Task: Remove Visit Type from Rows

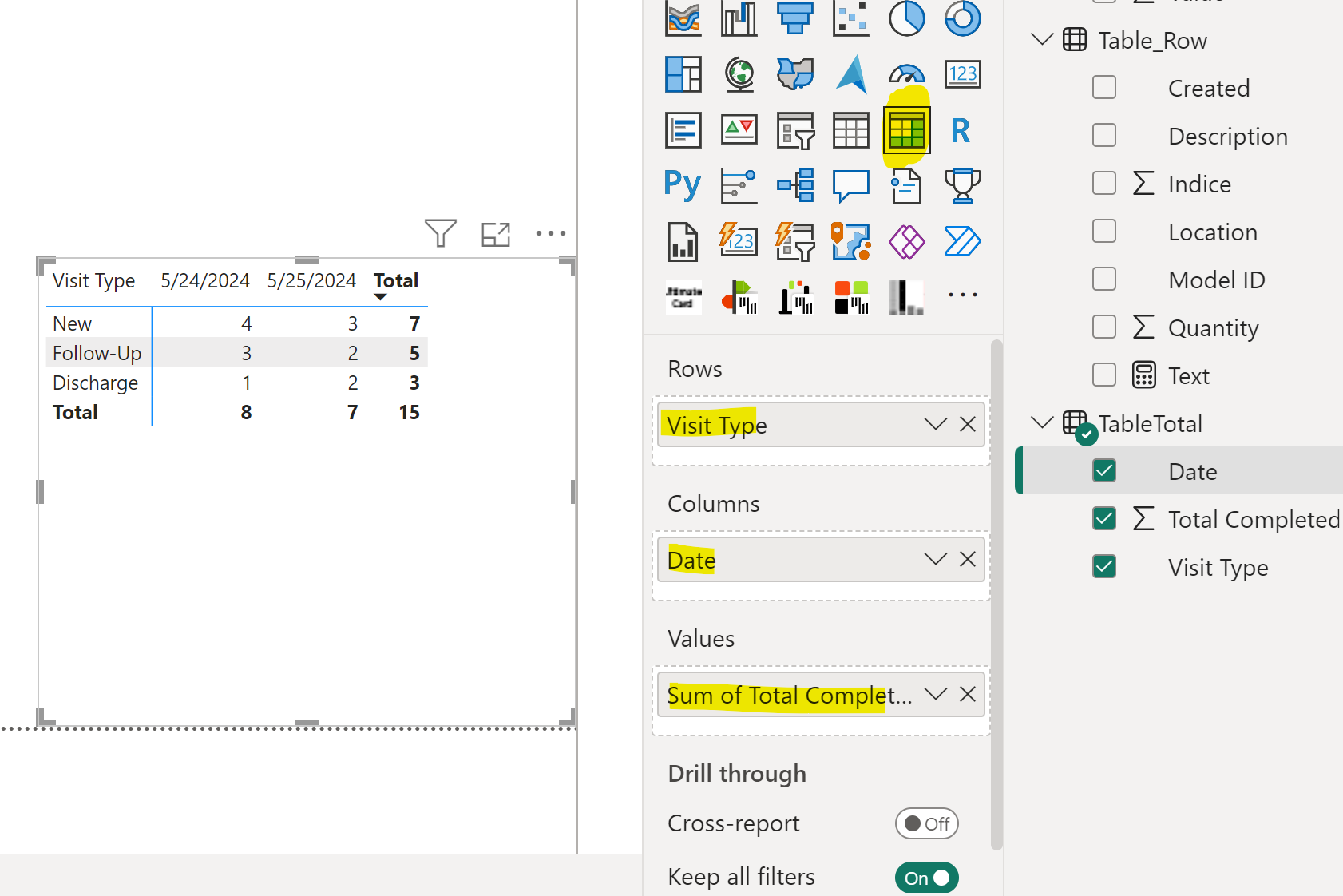Action: [968, 424]
